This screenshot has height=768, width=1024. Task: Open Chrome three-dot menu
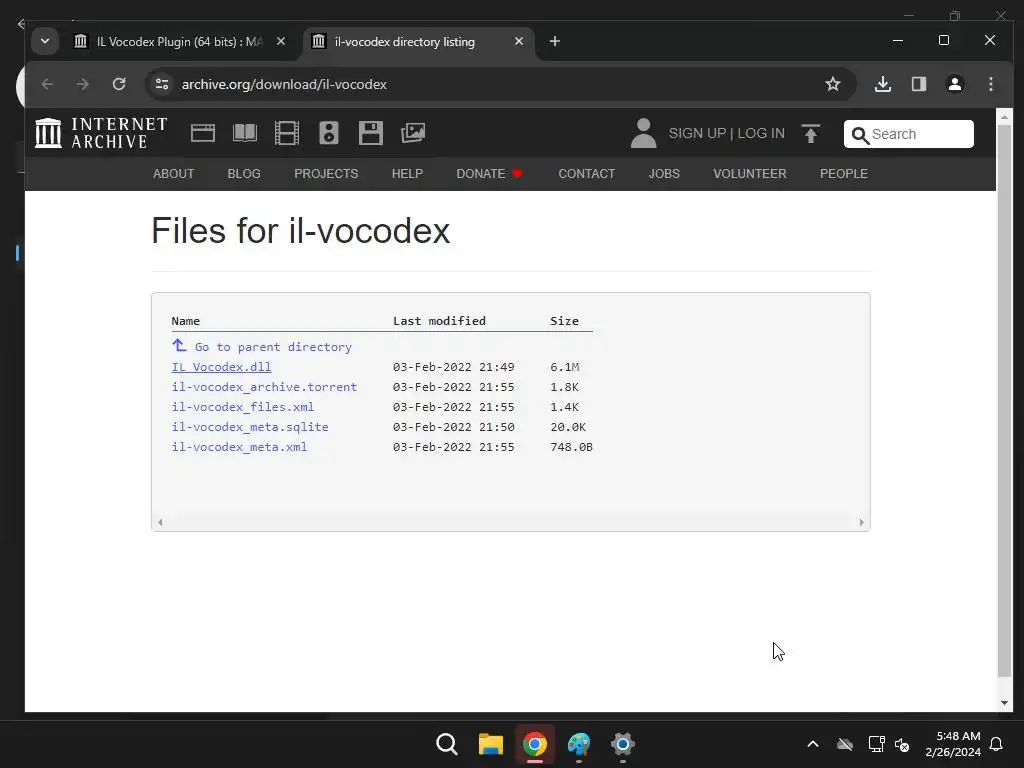[x=991, y=84]
